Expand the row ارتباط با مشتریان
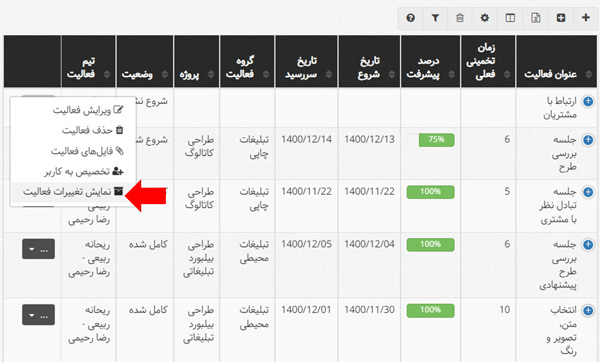The image size is (600, 362). point(588,101)
